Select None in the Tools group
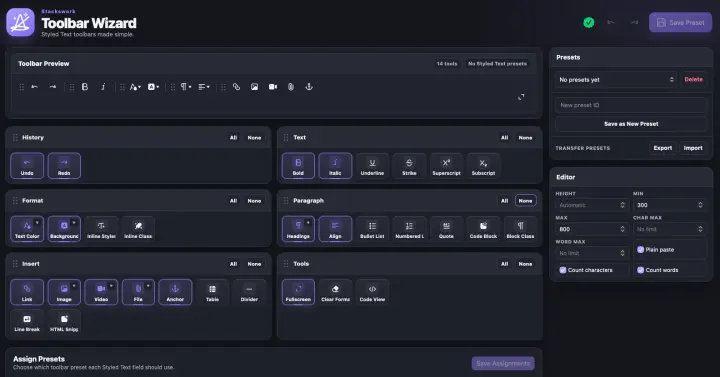This screenshot has width=720, height=377. [x=525, y=264]
